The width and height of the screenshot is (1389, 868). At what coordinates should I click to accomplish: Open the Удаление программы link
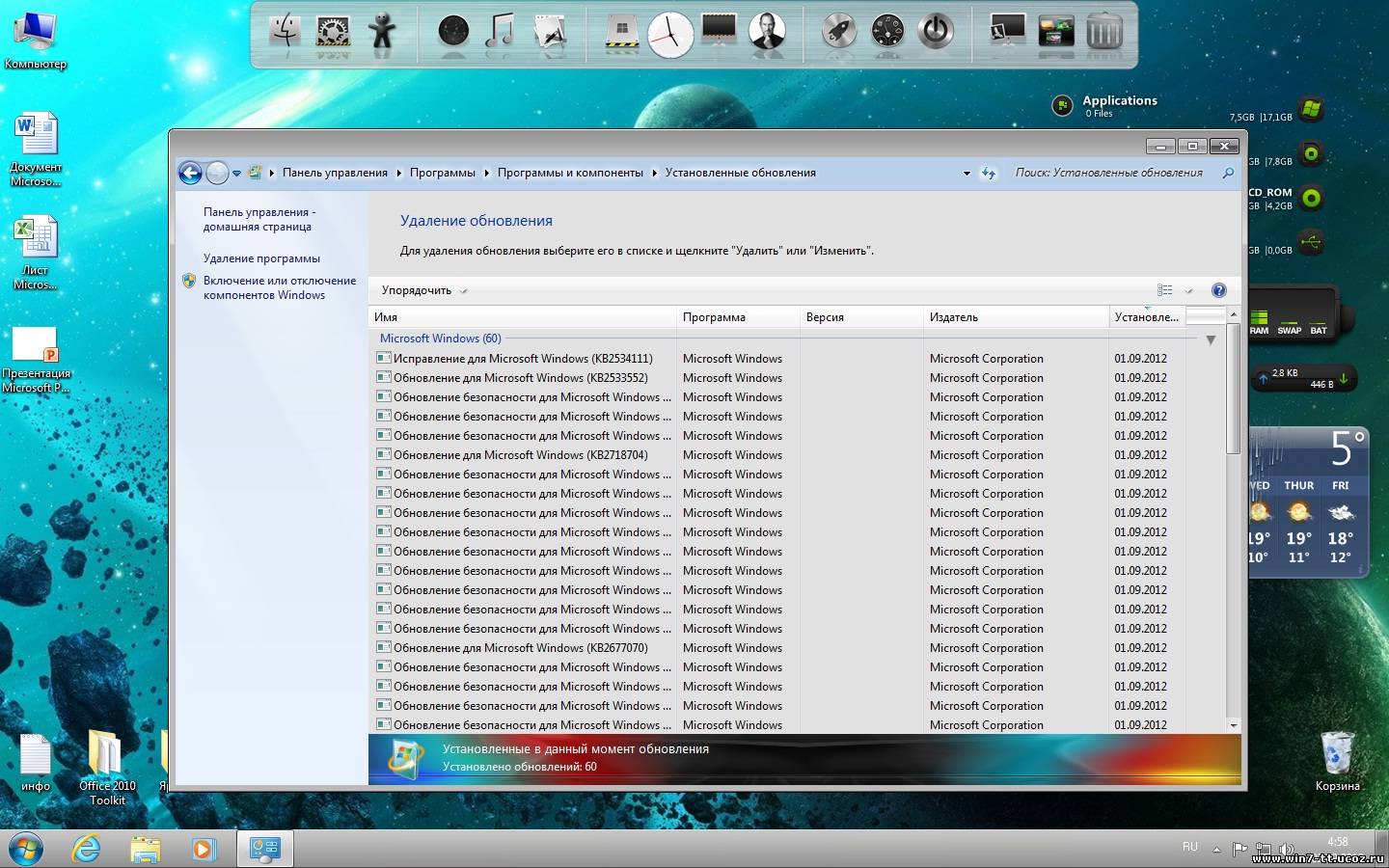coord(261,258)
